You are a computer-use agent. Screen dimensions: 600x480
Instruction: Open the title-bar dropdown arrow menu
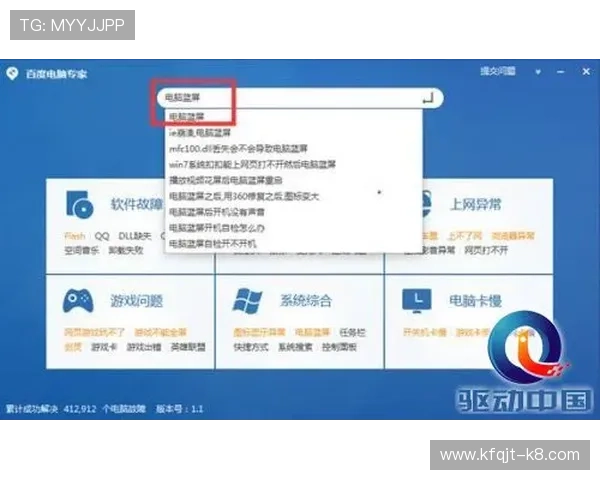[538, 72]
